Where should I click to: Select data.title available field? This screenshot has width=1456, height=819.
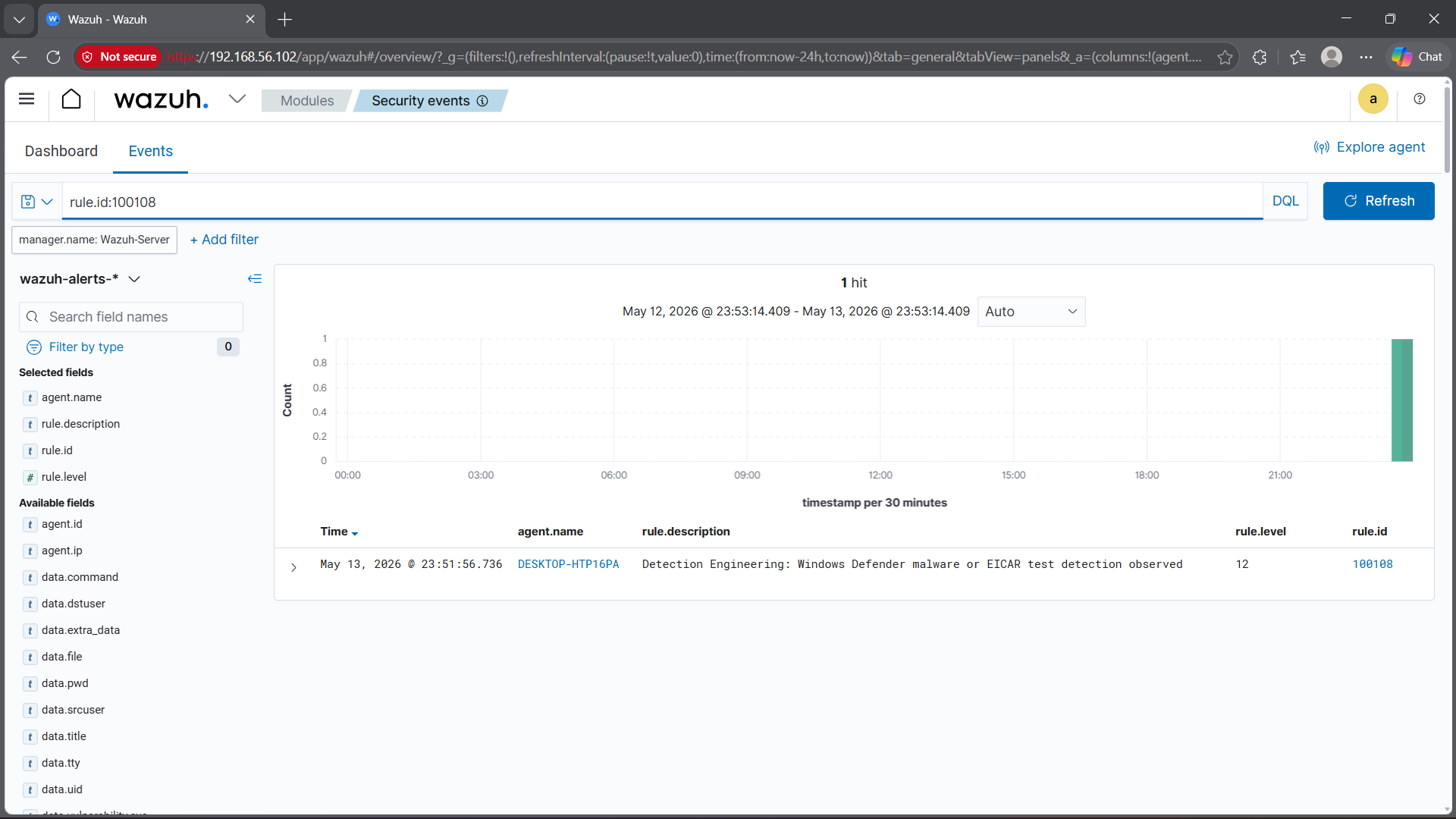click(x=64, y=736)
